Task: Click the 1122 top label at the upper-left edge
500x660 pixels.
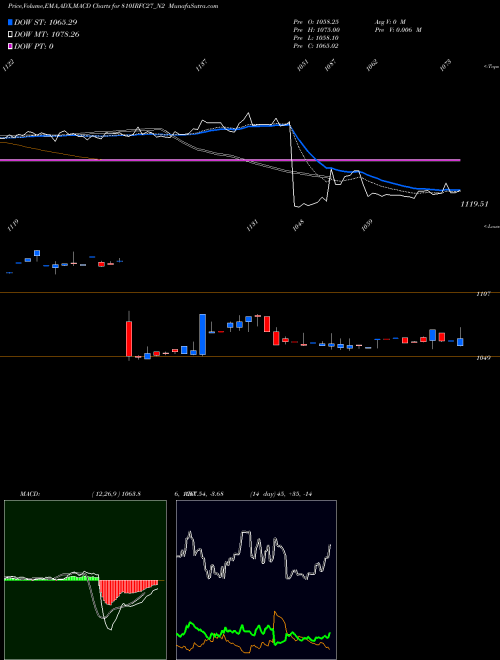Action: pyautogui.click(x=9, y=65)
